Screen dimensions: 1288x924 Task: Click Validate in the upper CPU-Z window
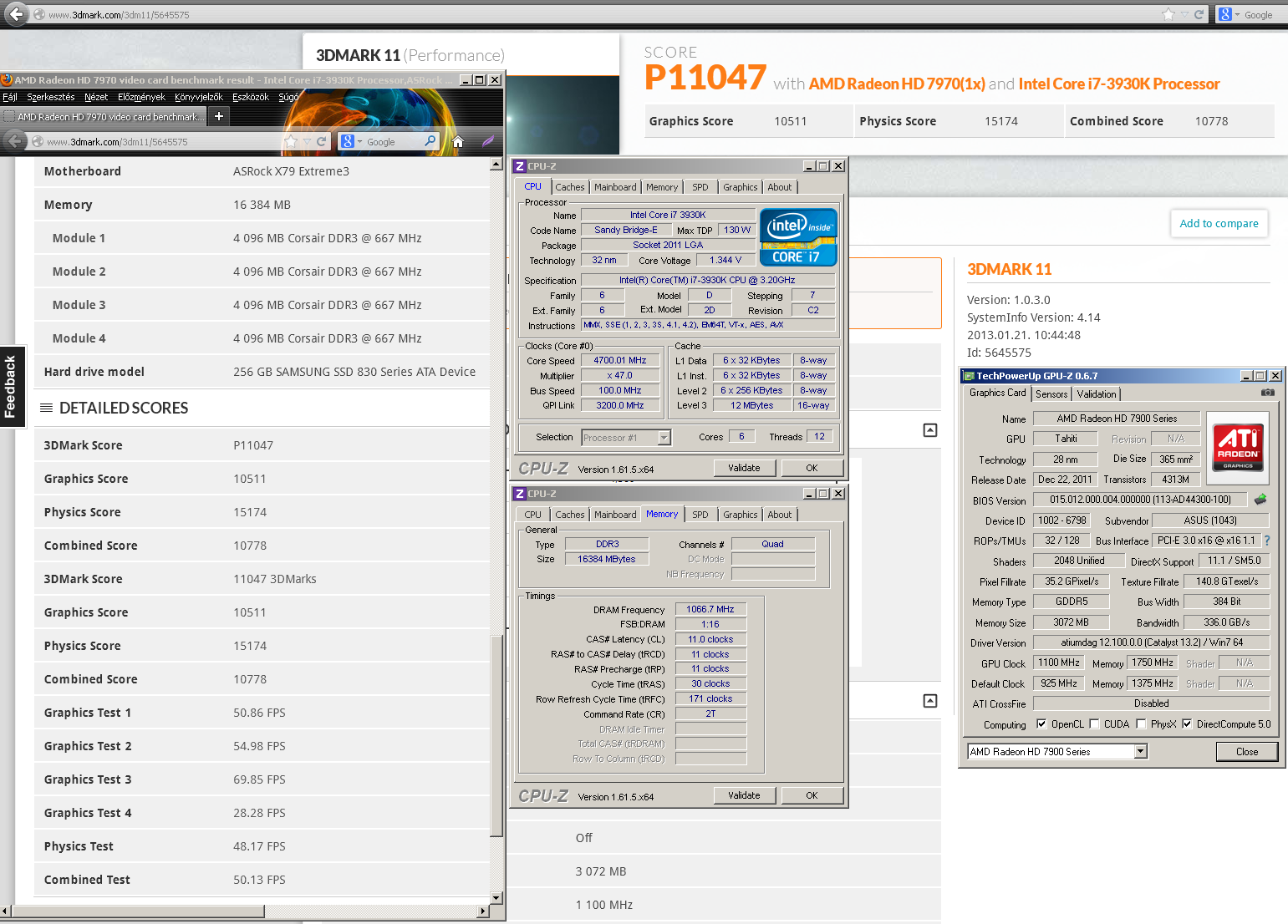744,468
